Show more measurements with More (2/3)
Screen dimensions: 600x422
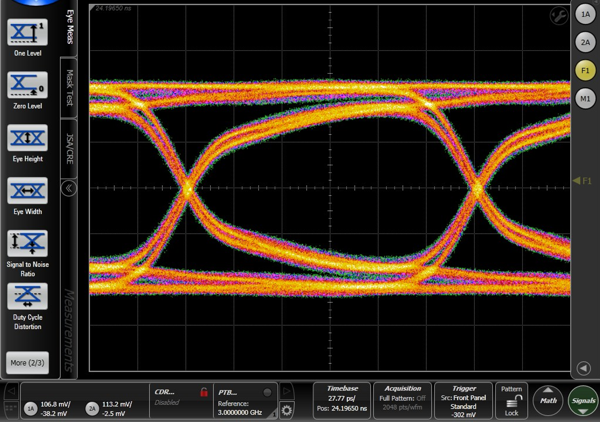point(27,363)
